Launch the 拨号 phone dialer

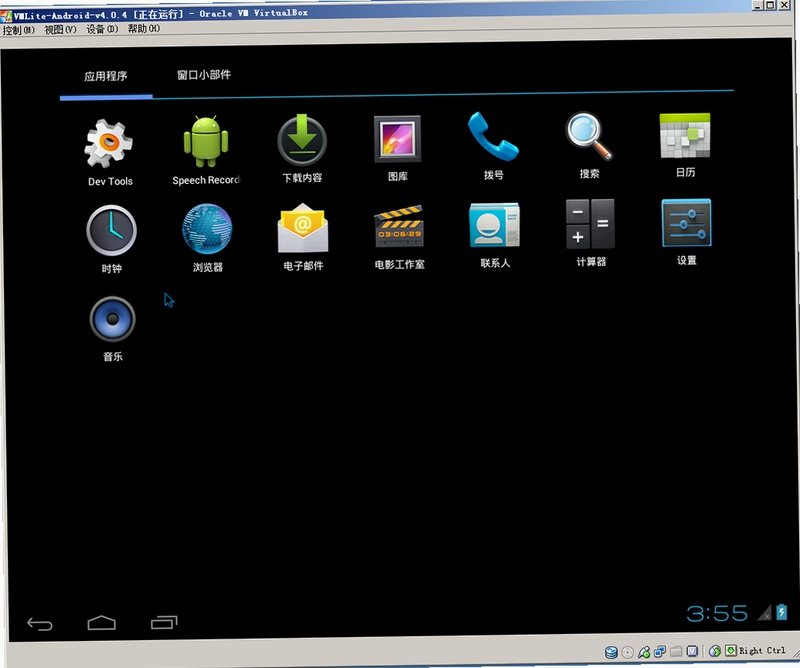click(x=493, y=136)
